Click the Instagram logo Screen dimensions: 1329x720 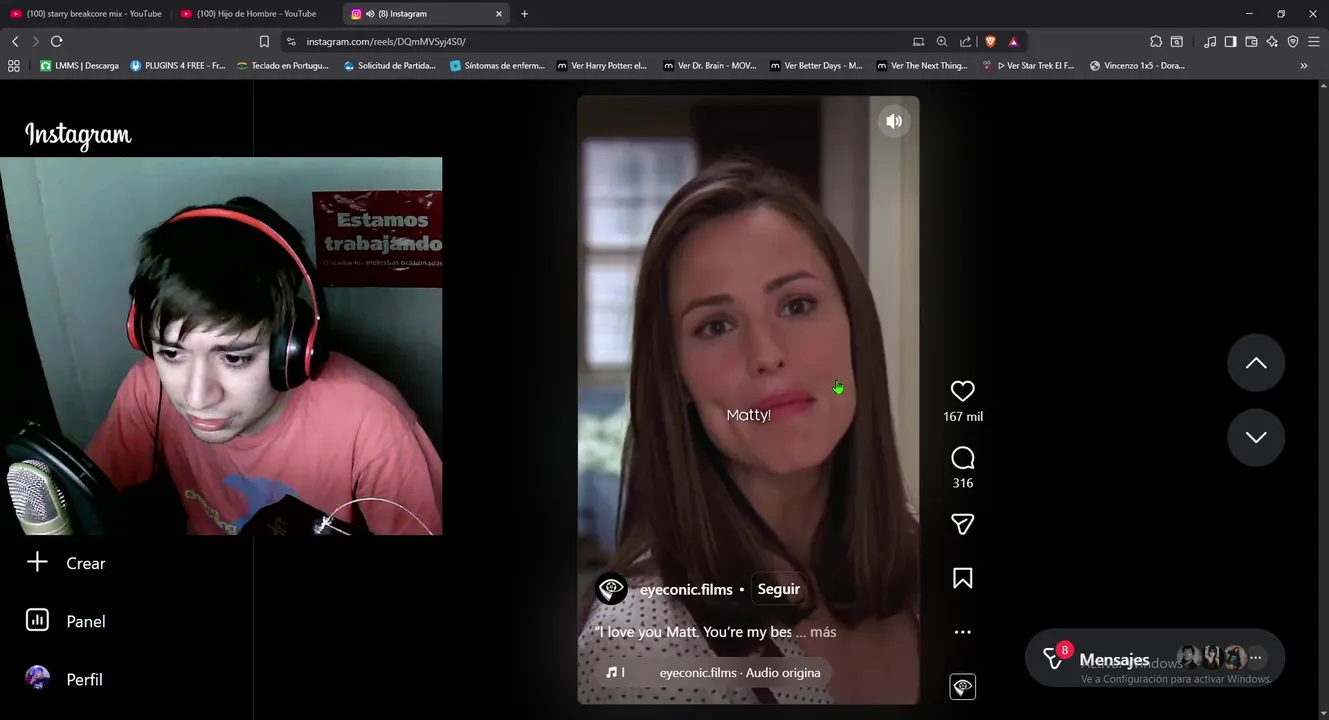78,135
